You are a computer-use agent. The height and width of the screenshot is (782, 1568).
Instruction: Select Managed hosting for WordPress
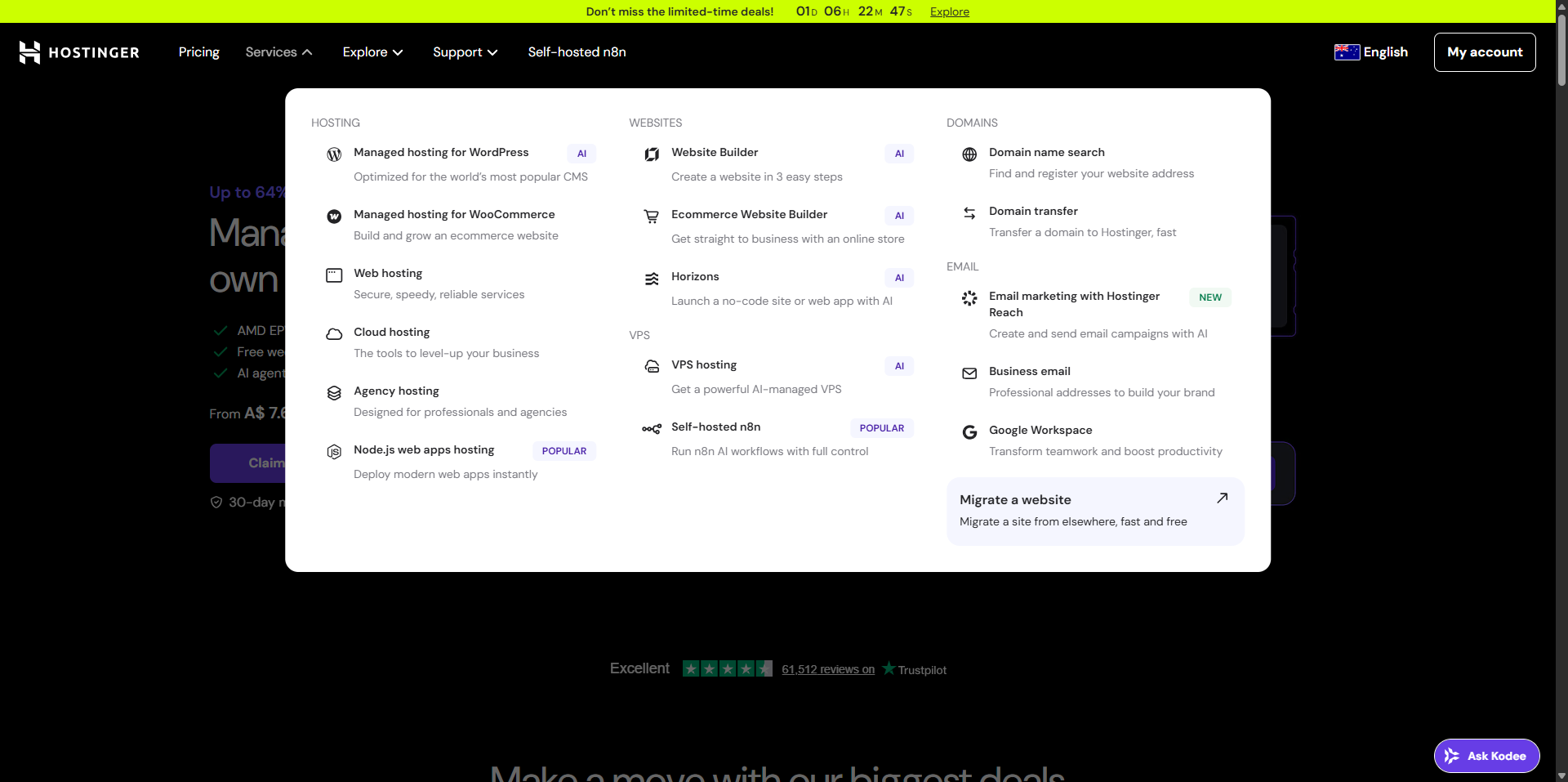[x=461, y=164]
